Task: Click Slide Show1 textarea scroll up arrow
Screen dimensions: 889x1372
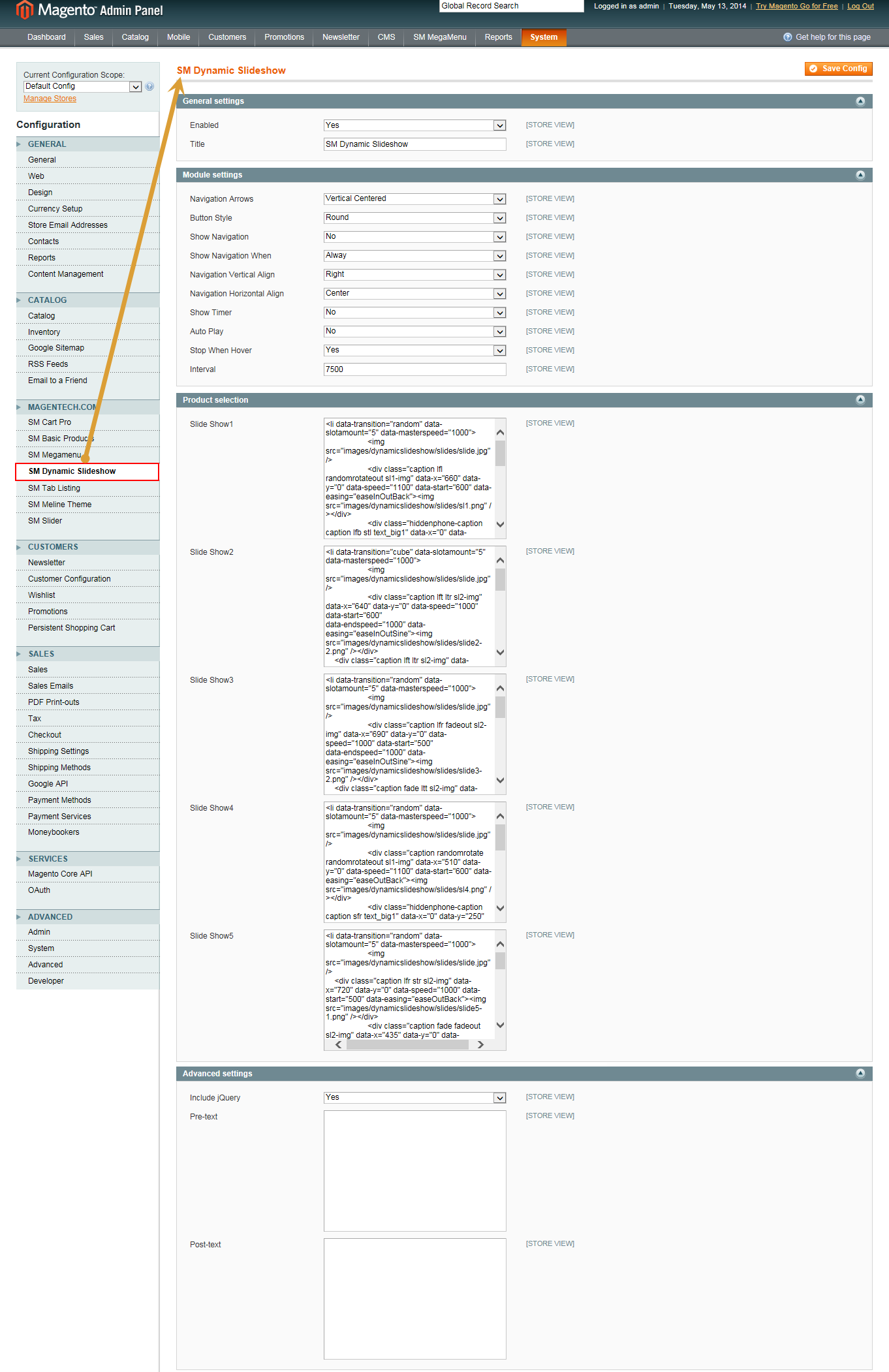Action: [500, 432]
